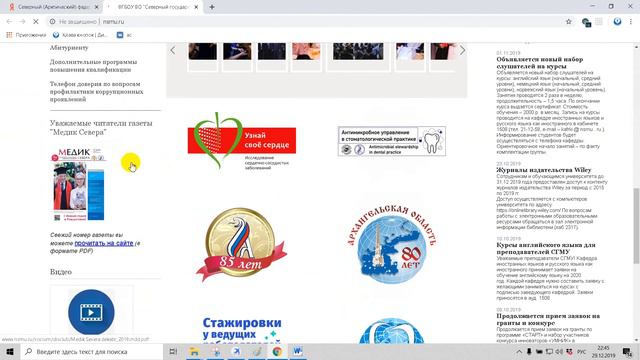Open the second bookmark in bookmarks bar
This screenshot has width=640, height=360.
[x=80, y=35]
